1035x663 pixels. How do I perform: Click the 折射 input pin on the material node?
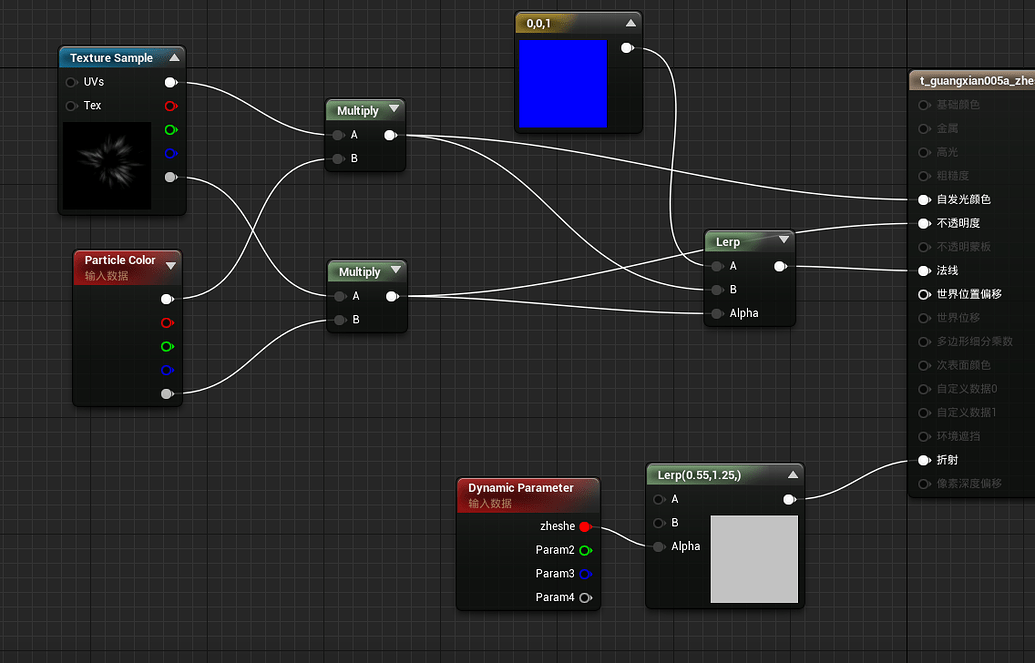point(922,459)
